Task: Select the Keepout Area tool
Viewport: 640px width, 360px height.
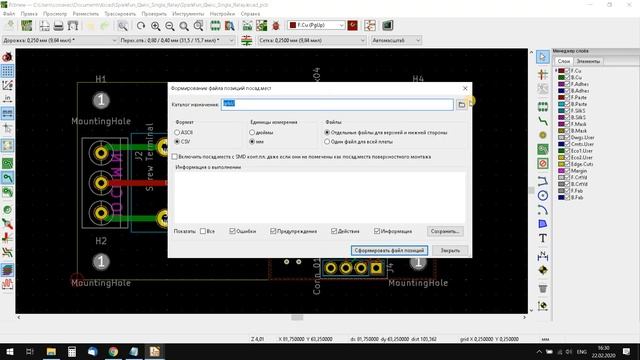Action: point(542,164)
